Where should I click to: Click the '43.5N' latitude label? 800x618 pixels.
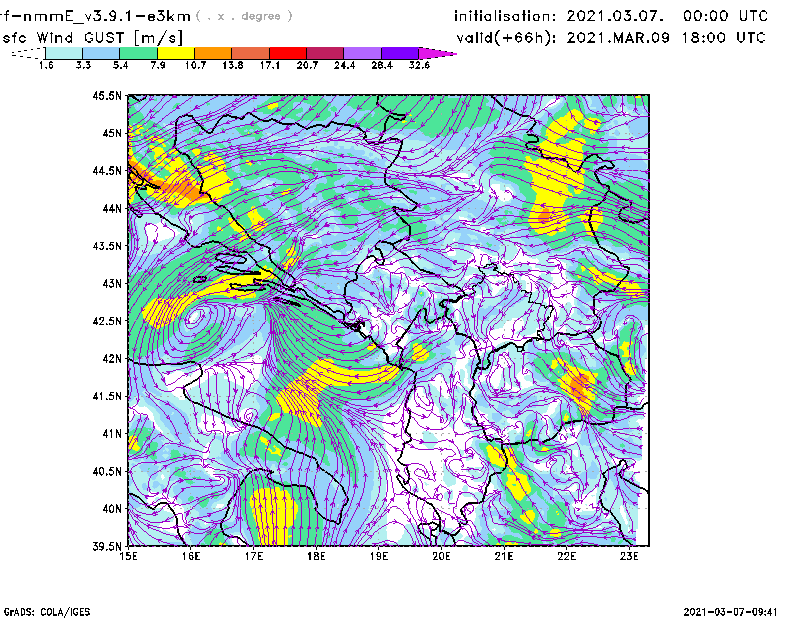pyautogui.click(x=107, y=245)
